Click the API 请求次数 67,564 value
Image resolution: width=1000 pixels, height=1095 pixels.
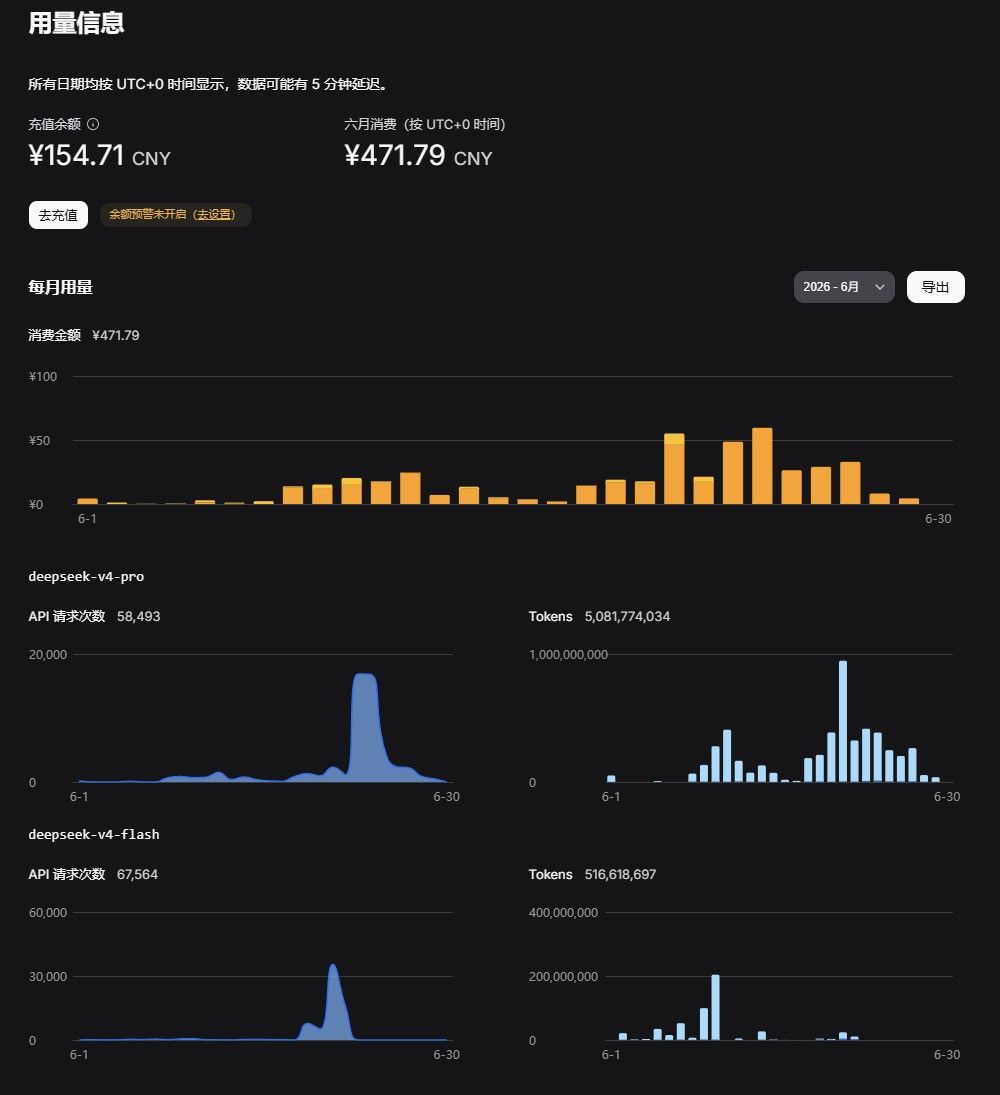tap(137, 874)
